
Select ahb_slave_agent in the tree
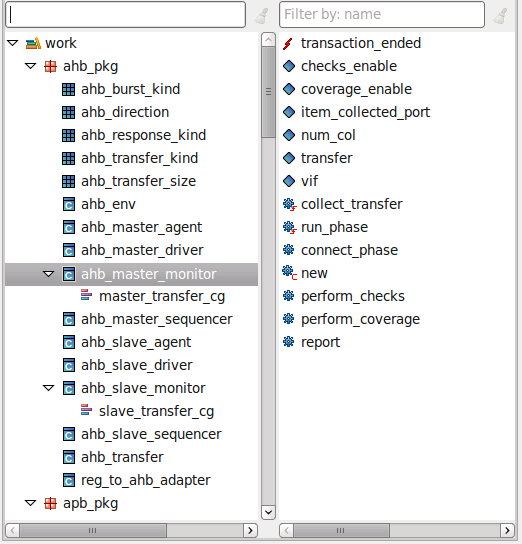pos(136,342)
